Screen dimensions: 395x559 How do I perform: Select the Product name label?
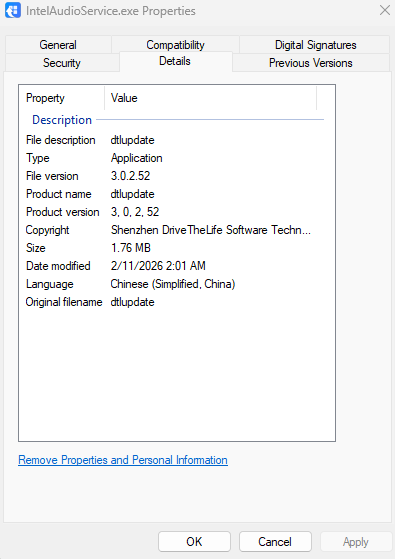coord(58,194)
